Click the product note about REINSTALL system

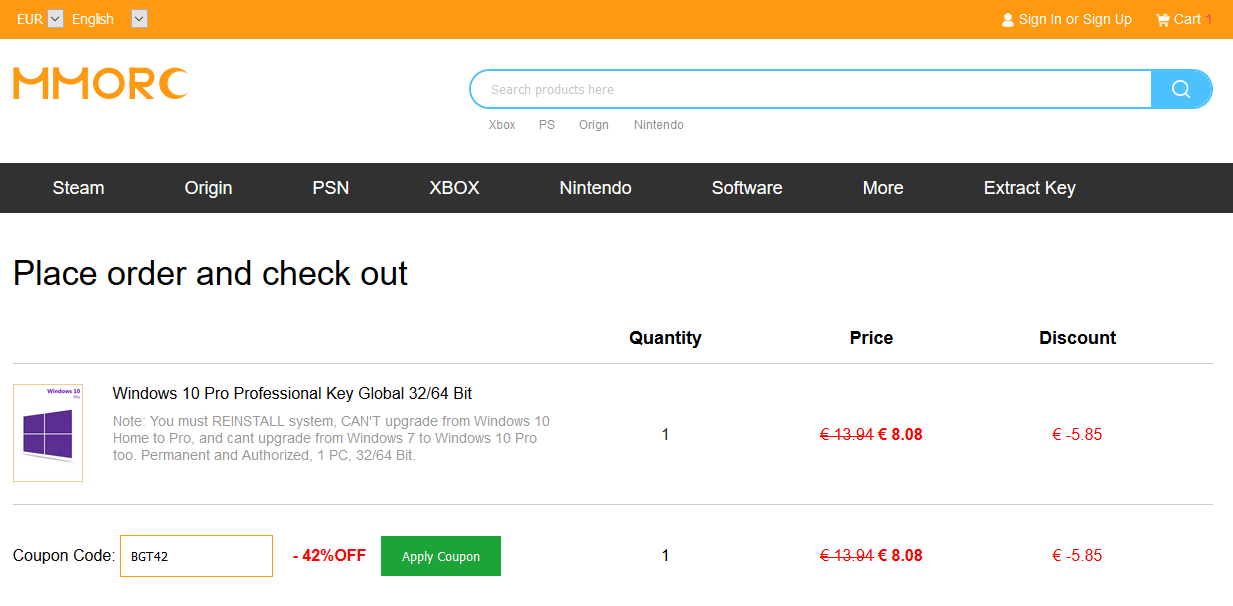tap(331, 438)
